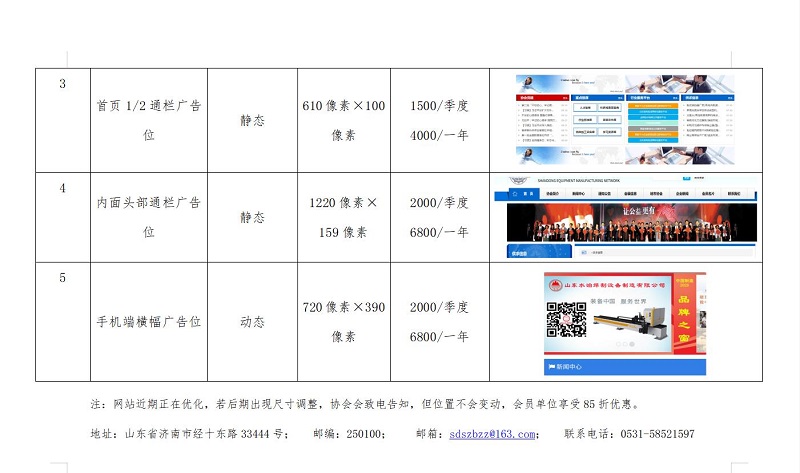The image size is (800, 473).
Task: Click the 720像素×390像素 size cell
Action: [343, 322]
